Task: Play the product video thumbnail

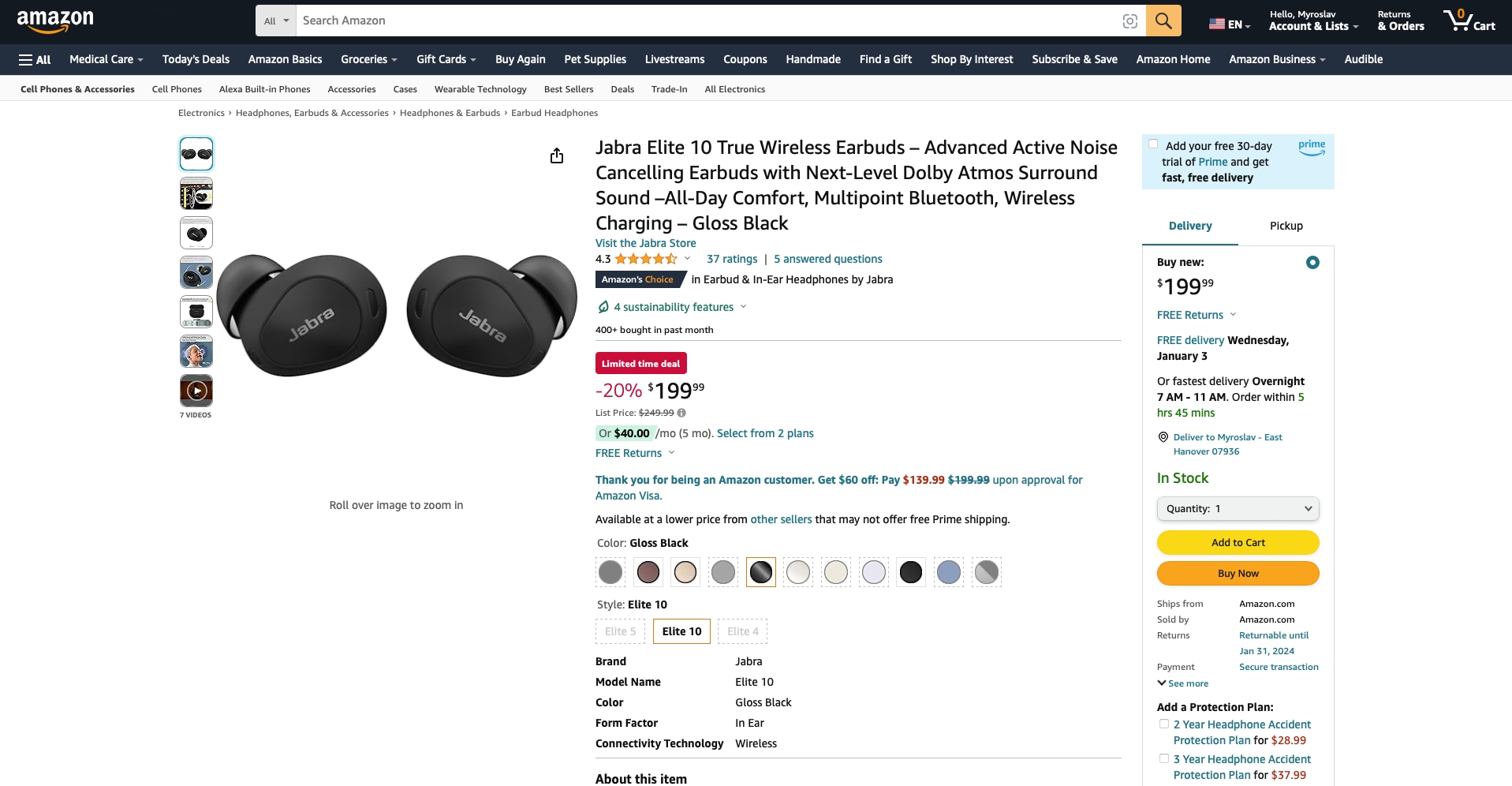Action: [196, 391]
